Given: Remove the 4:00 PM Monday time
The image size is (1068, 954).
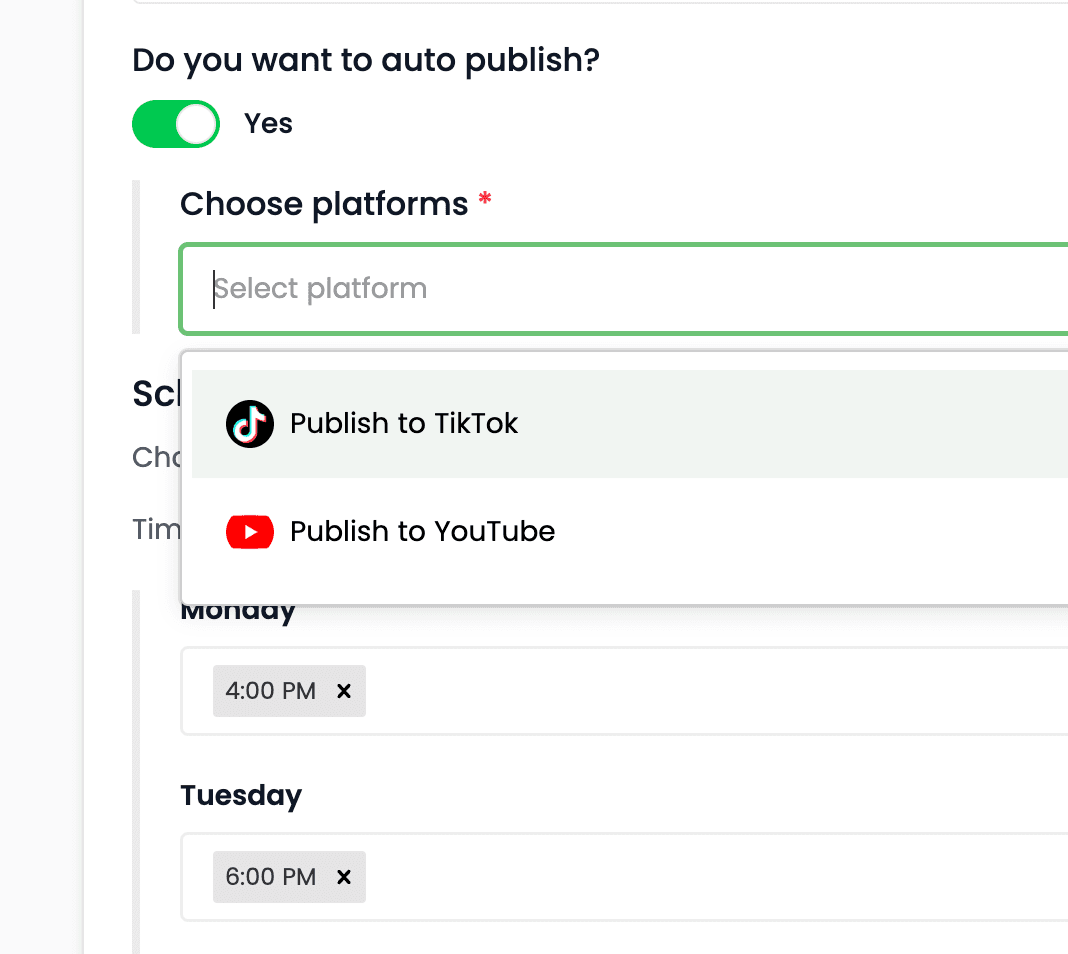Looking at the screenshot, I should coord(344,691).
